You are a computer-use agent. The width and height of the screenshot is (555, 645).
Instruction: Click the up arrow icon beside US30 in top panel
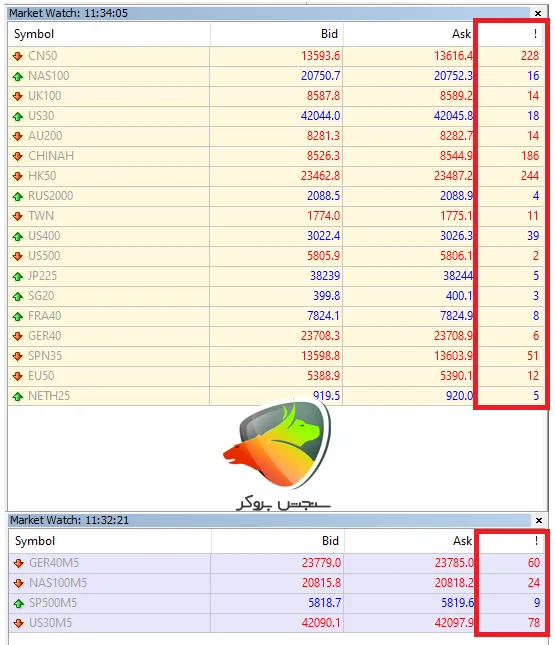(18, 116)
